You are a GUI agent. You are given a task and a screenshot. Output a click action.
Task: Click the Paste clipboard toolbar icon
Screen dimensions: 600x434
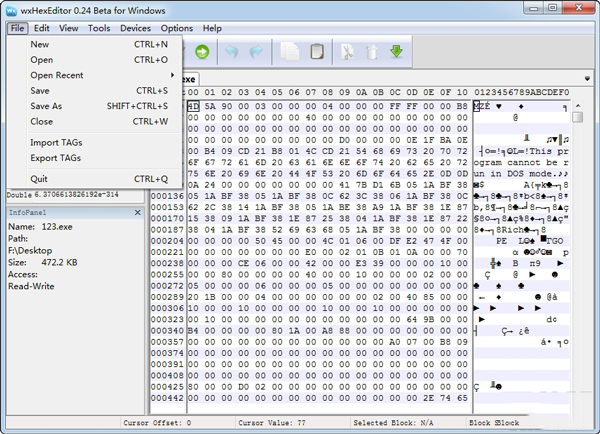point(317,51)
